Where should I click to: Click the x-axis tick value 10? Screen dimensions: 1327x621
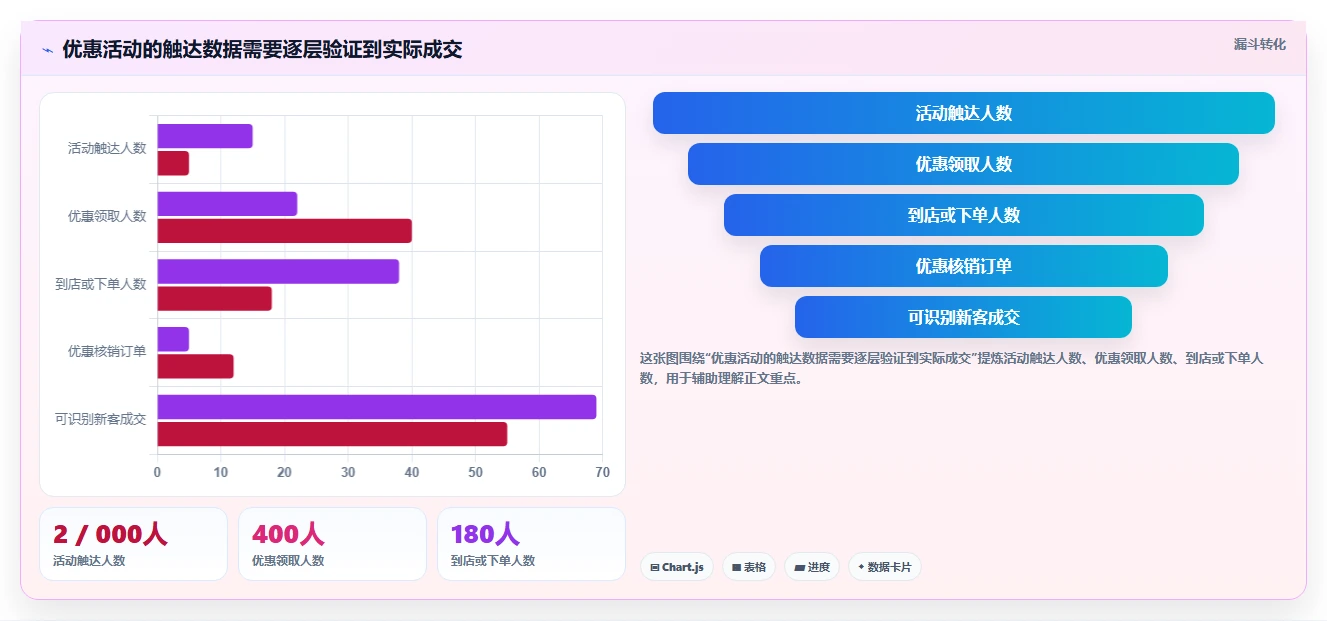point(221,473)
